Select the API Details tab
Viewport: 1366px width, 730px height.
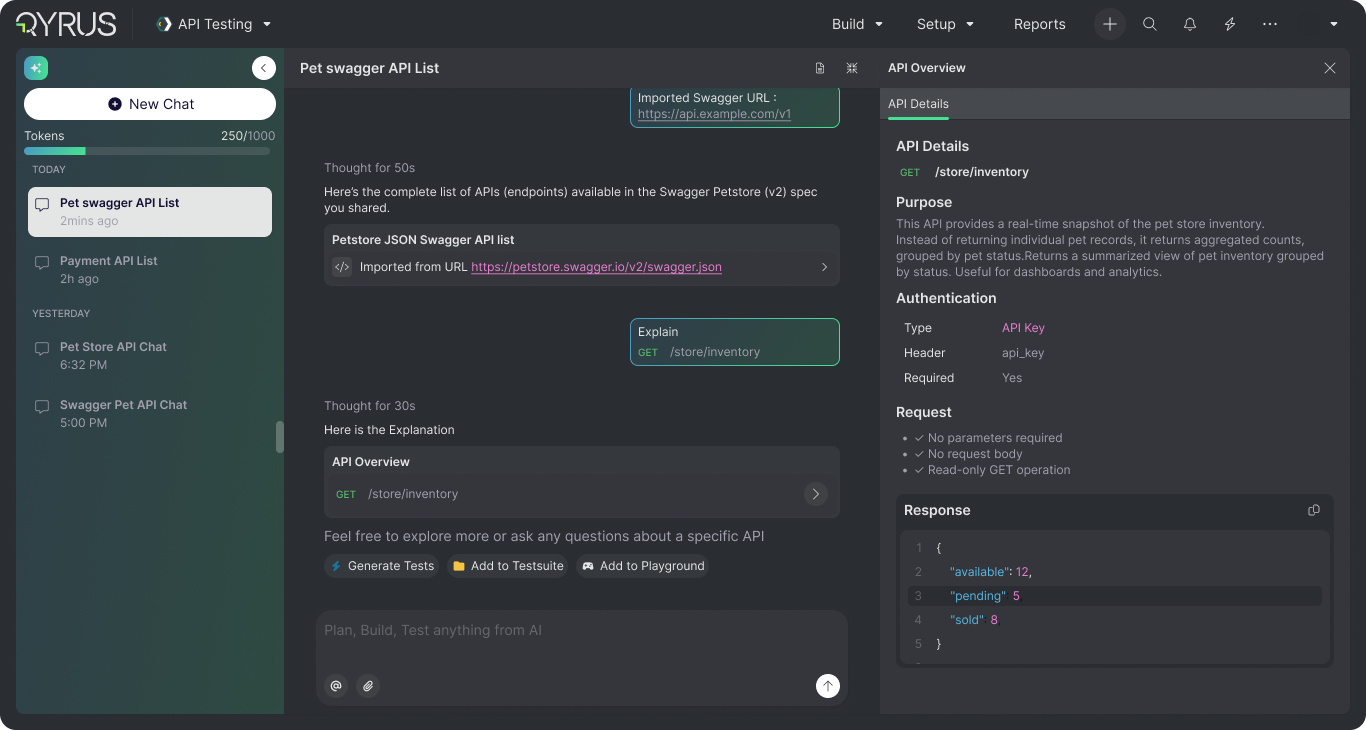click(x=918, y=104)
